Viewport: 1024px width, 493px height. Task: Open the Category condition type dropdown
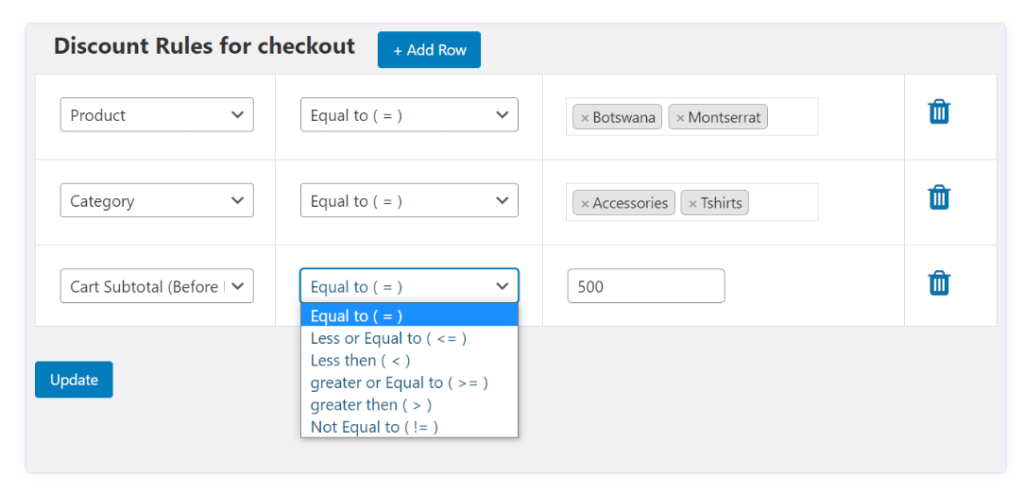157,200
